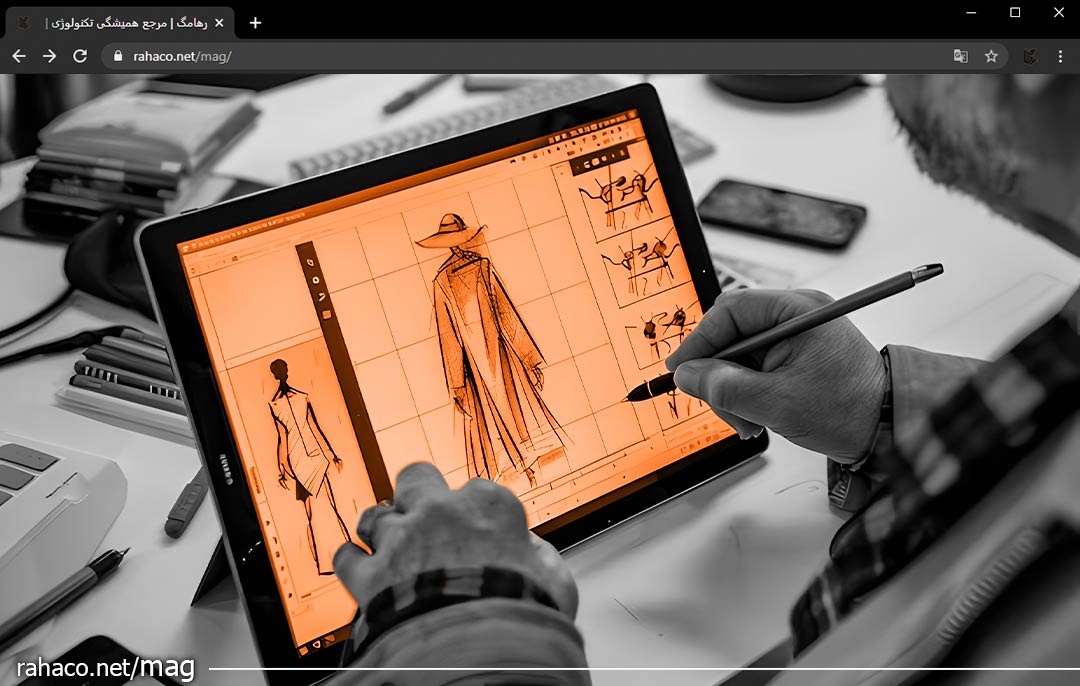
Task: View site info via the padlock icon
Action: (x=119, y=56)
